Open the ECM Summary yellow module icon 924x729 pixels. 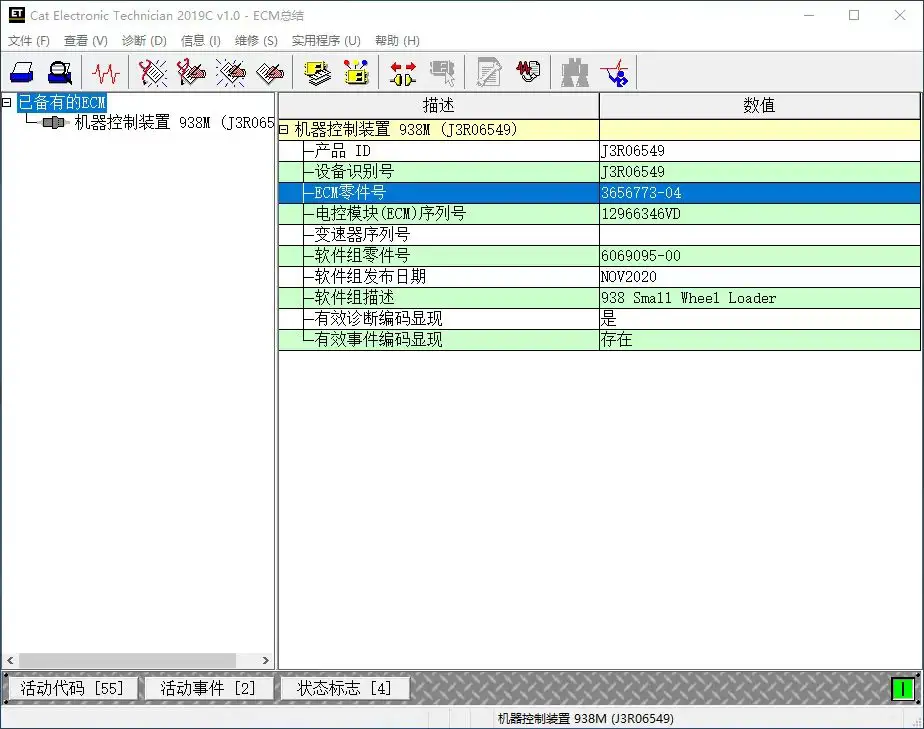(x=317, y=72)
